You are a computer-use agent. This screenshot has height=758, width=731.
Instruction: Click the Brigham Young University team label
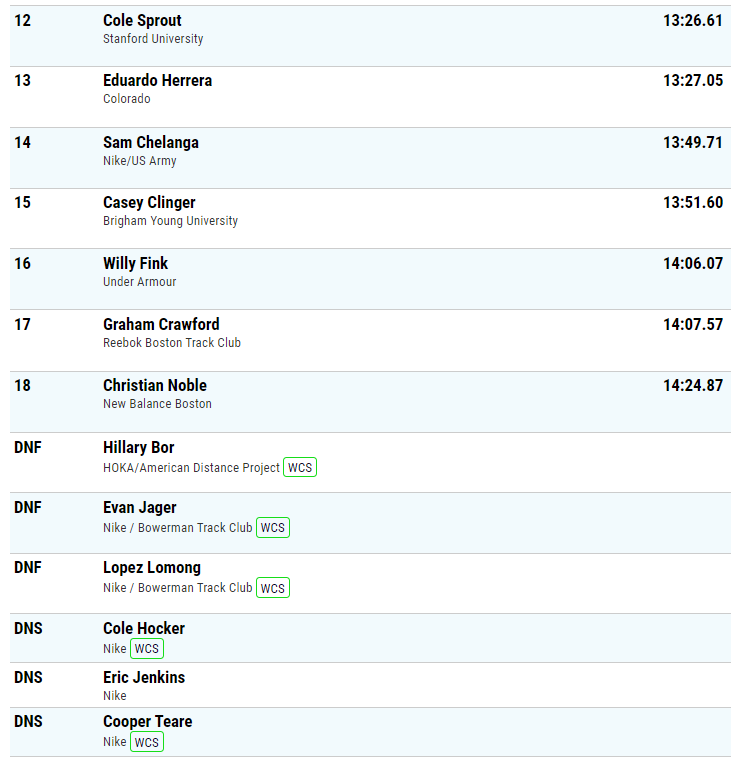coord(170,221)
